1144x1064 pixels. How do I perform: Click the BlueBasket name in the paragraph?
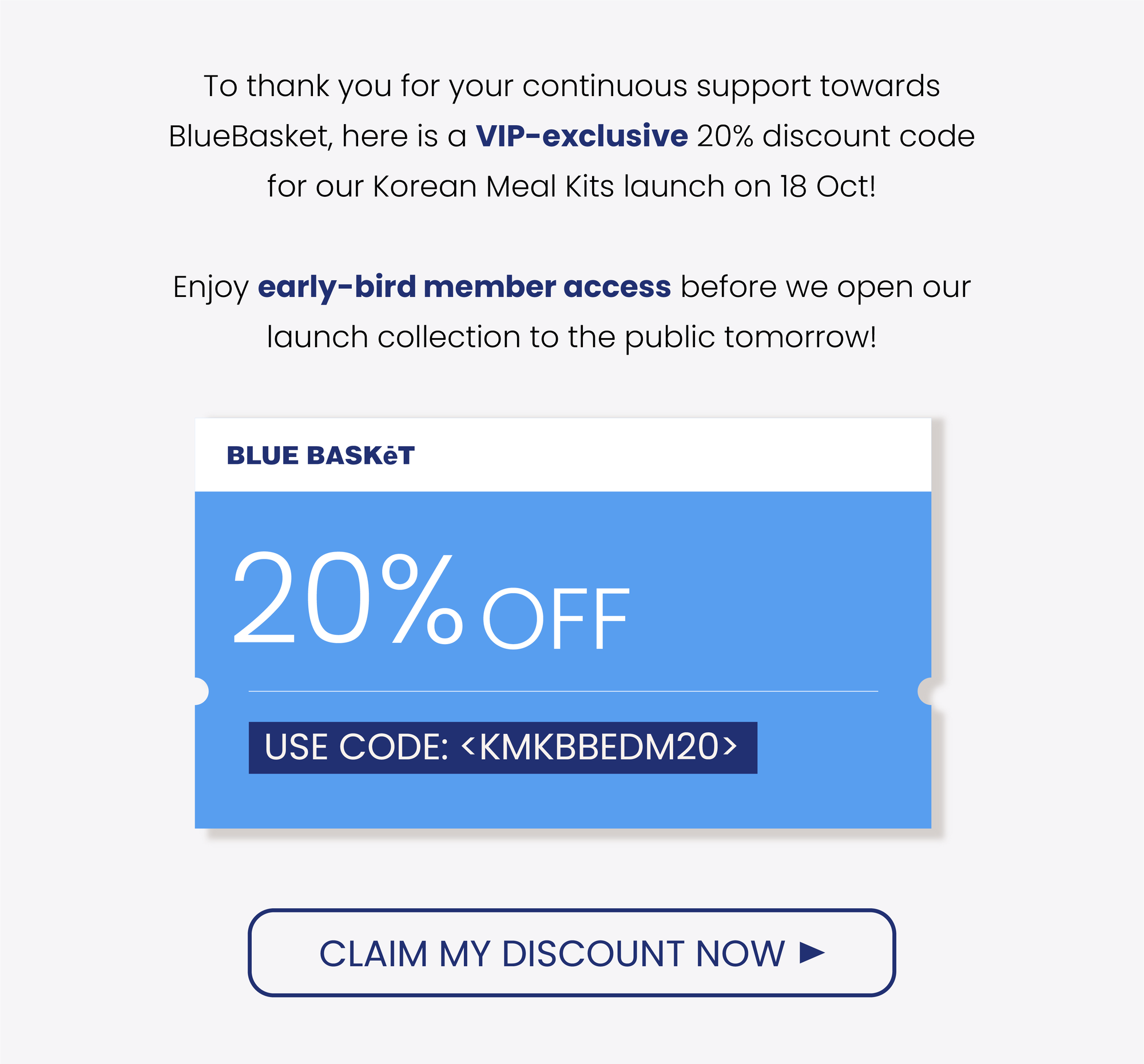click(250, 136)
